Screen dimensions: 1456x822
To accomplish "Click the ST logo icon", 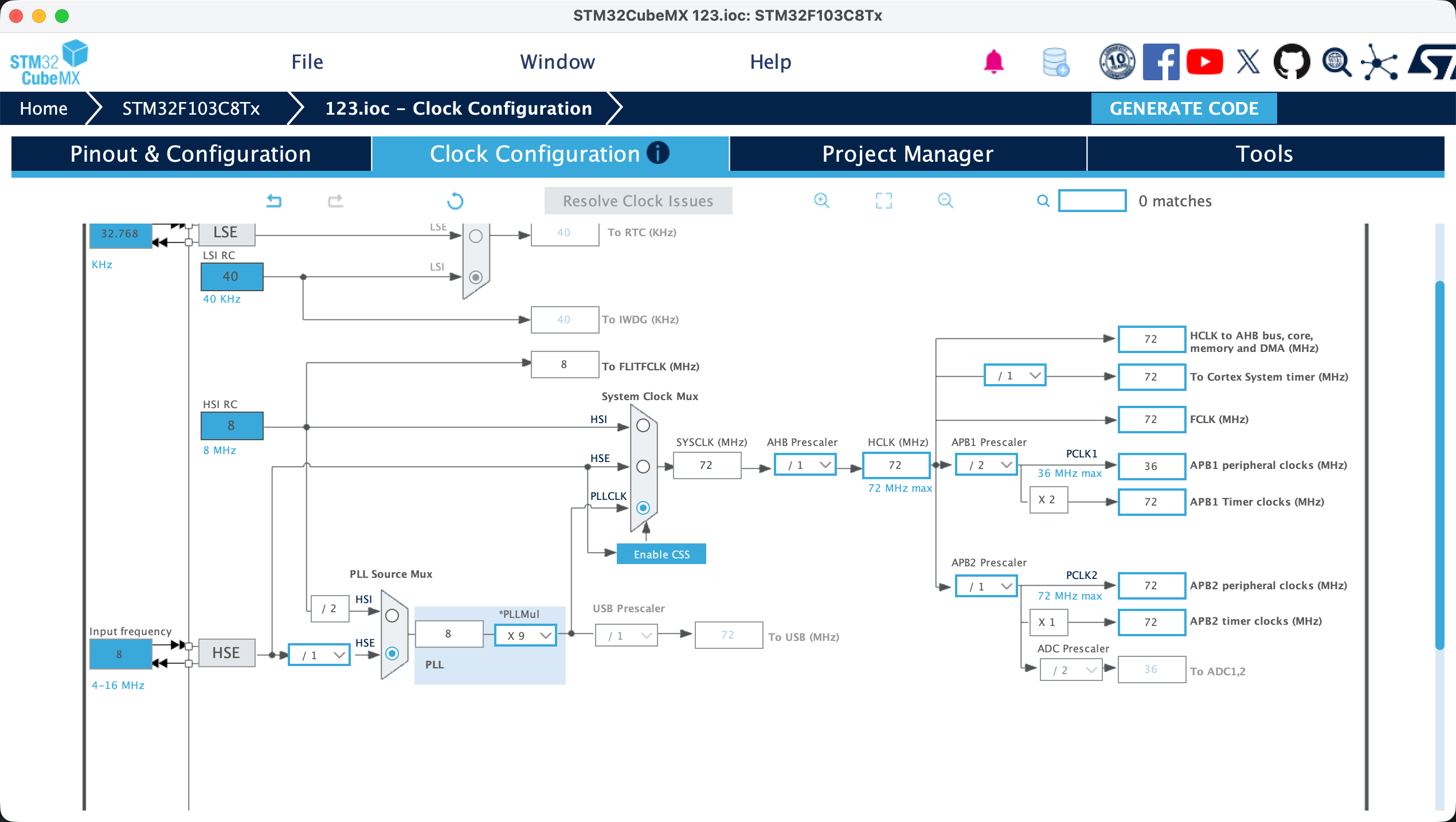I will (x=1431, y=62).
